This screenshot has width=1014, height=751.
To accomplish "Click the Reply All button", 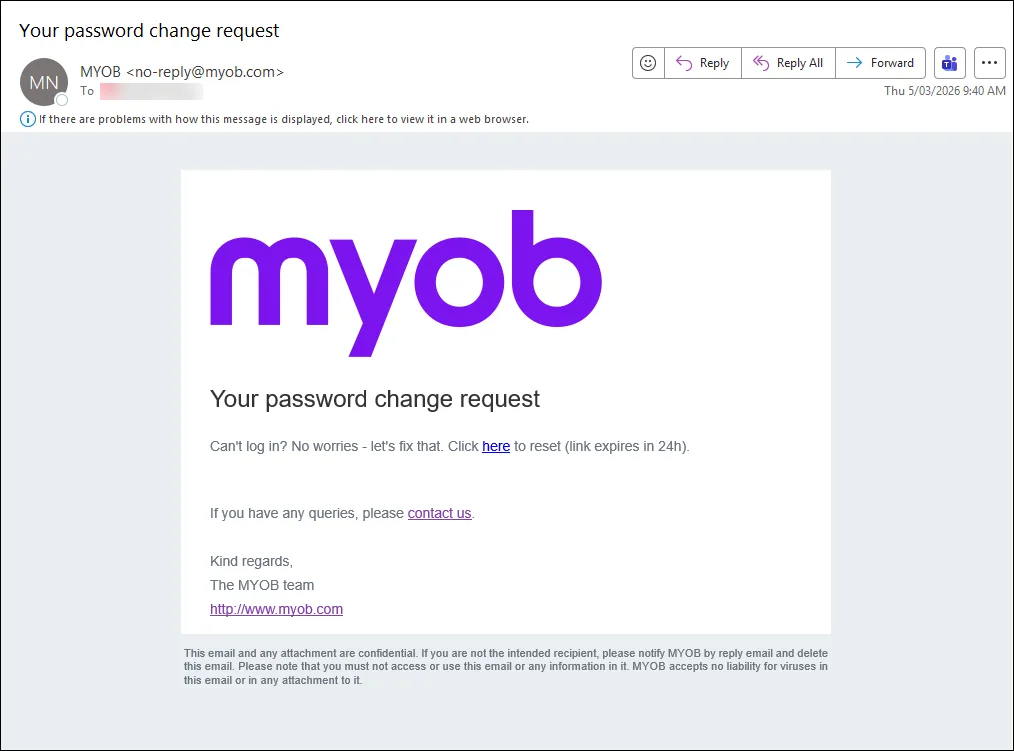I will [x=789, y=62].
